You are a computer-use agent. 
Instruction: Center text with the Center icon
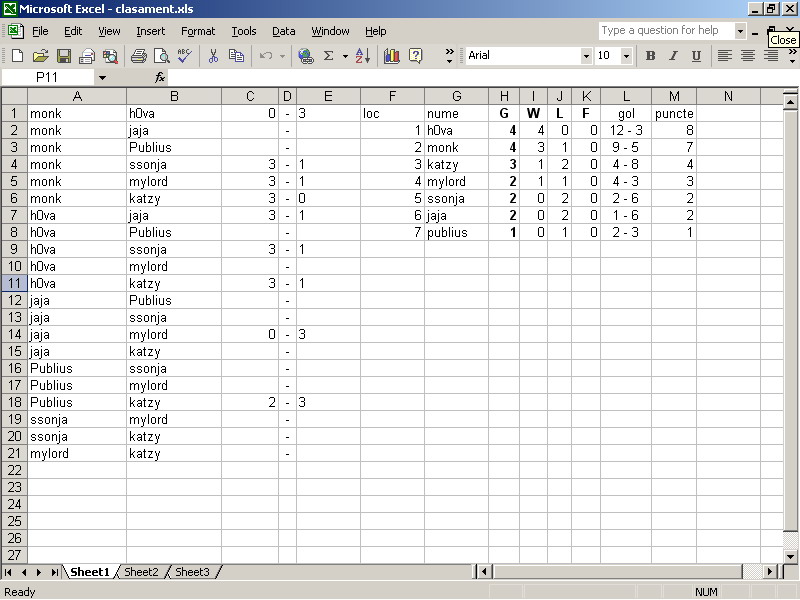click(747, 56)
